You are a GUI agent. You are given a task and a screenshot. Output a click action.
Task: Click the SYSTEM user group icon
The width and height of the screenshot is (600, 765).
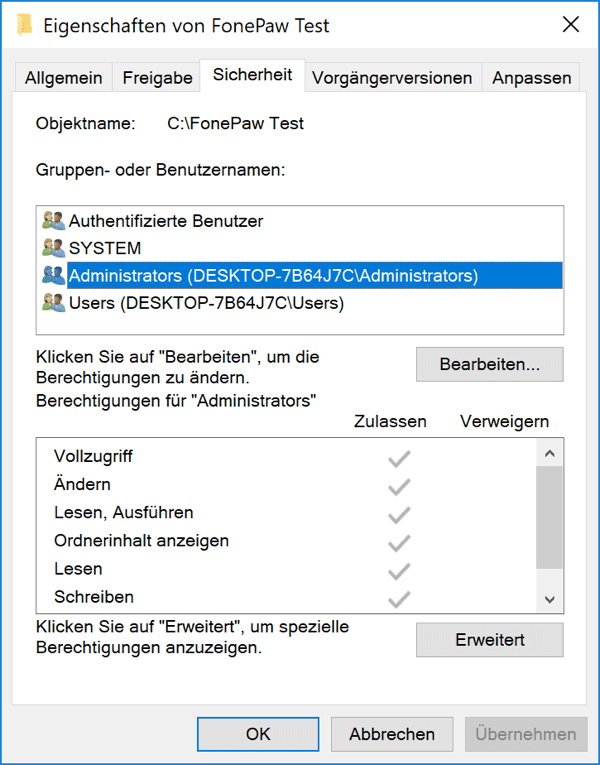coord(54,248)
